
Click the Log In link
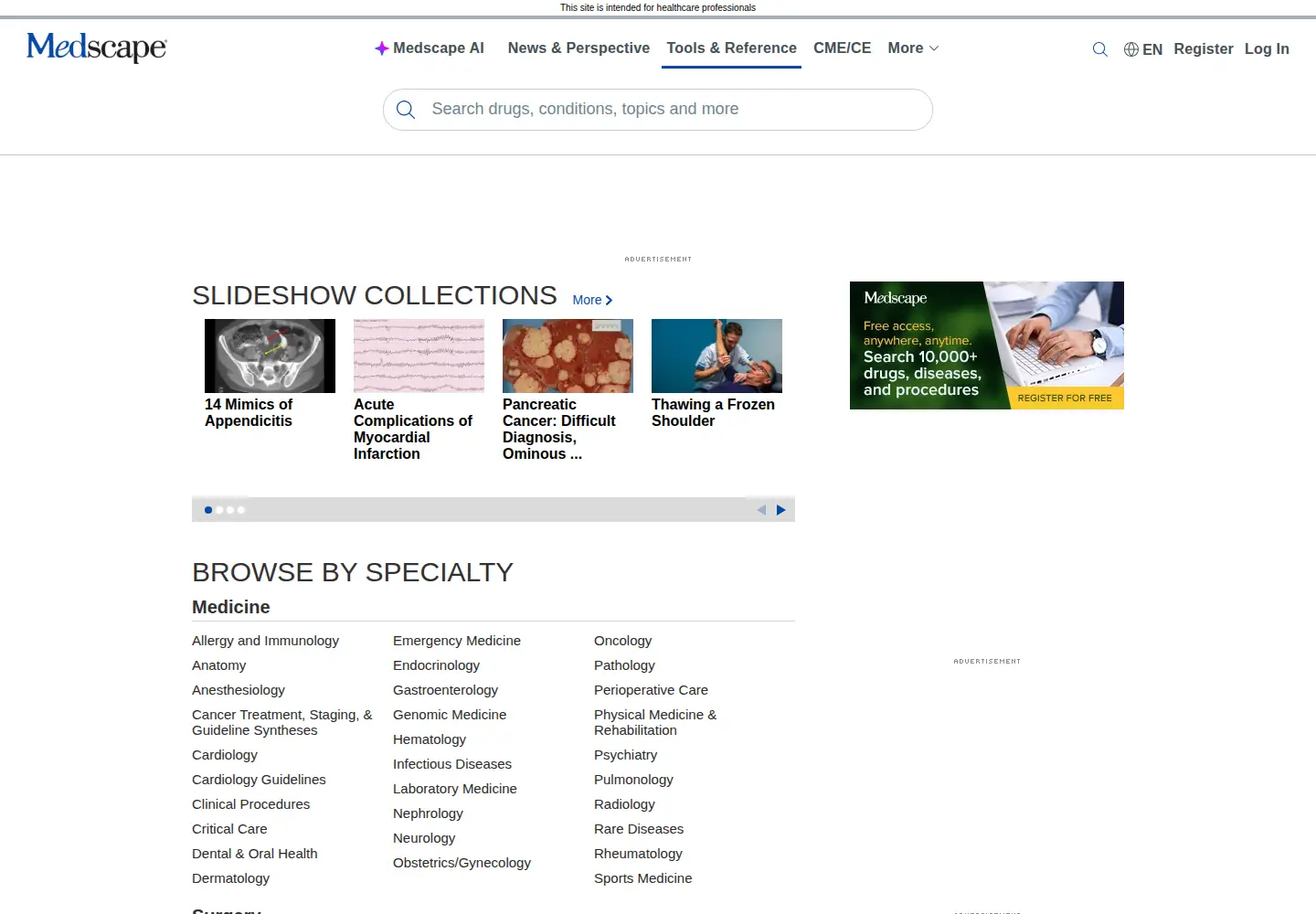click(x=1267, y=49)
